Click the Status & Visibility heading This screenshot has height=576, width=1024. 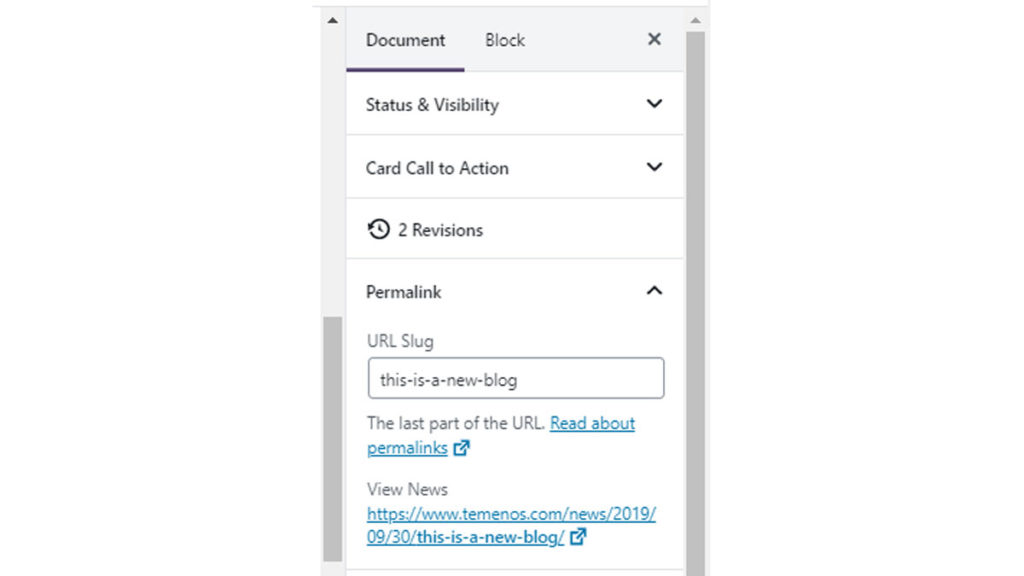(432, 105)
